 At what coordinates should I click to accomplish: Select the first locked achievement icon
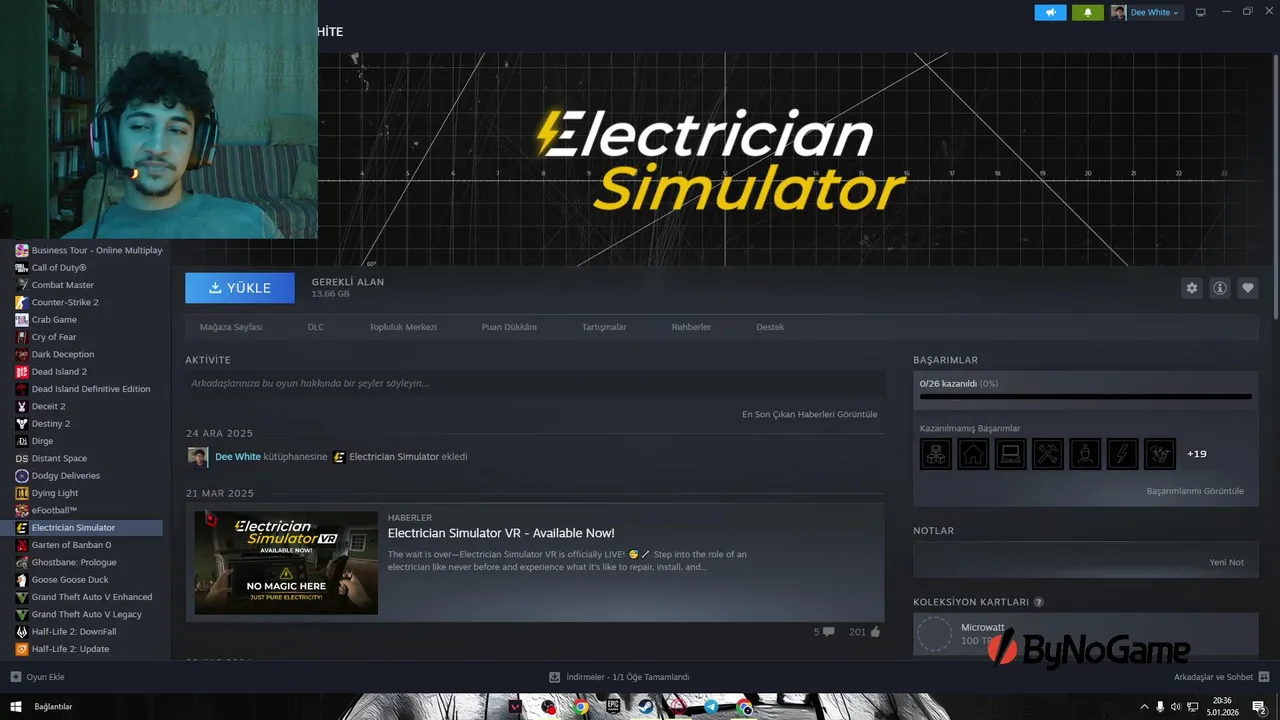(936, 454)
